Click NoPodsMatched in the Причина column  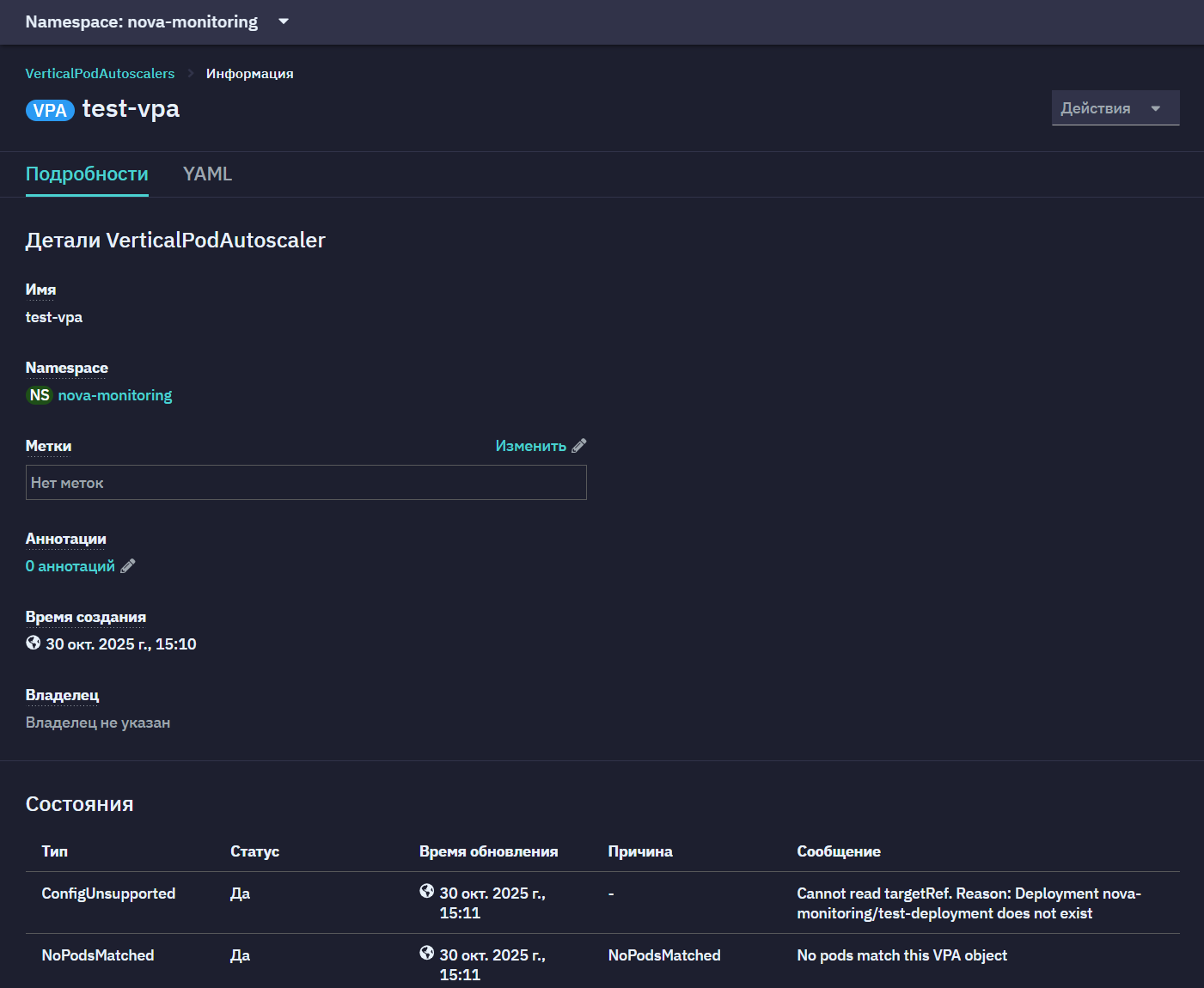pos(664,955)
